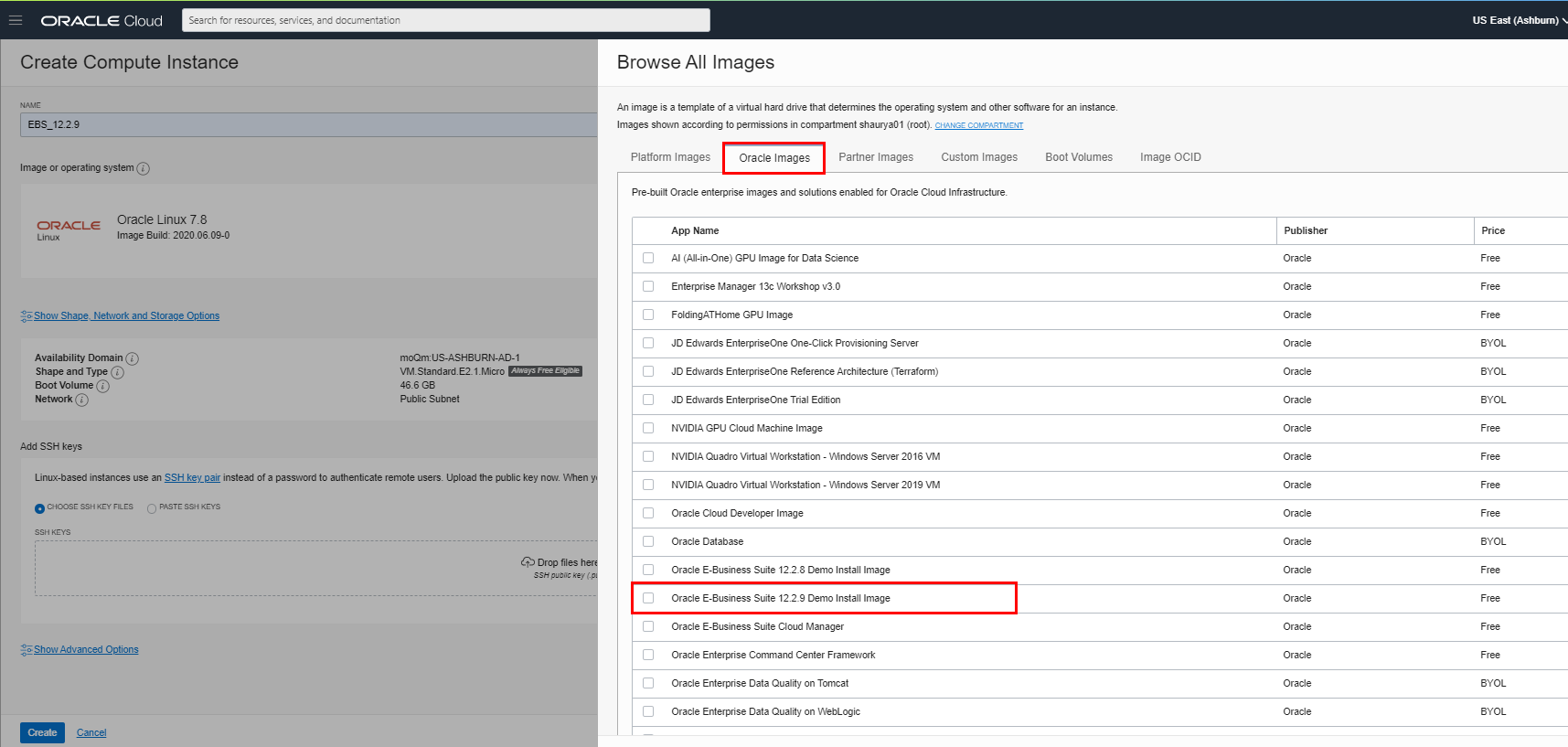The image size is (1568, 747).
Task: Check JD Edwards EnterpriseOne Trial Edition
Action: pyautogui.click(x=648, y=400)
